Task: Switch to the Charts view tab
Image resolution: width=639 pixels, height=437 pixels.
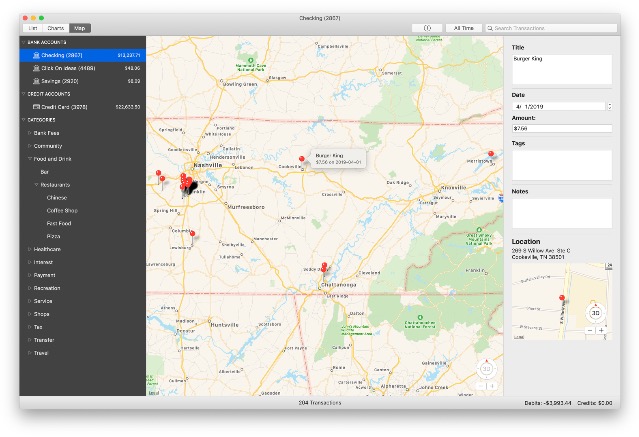Action: (56, 28)
